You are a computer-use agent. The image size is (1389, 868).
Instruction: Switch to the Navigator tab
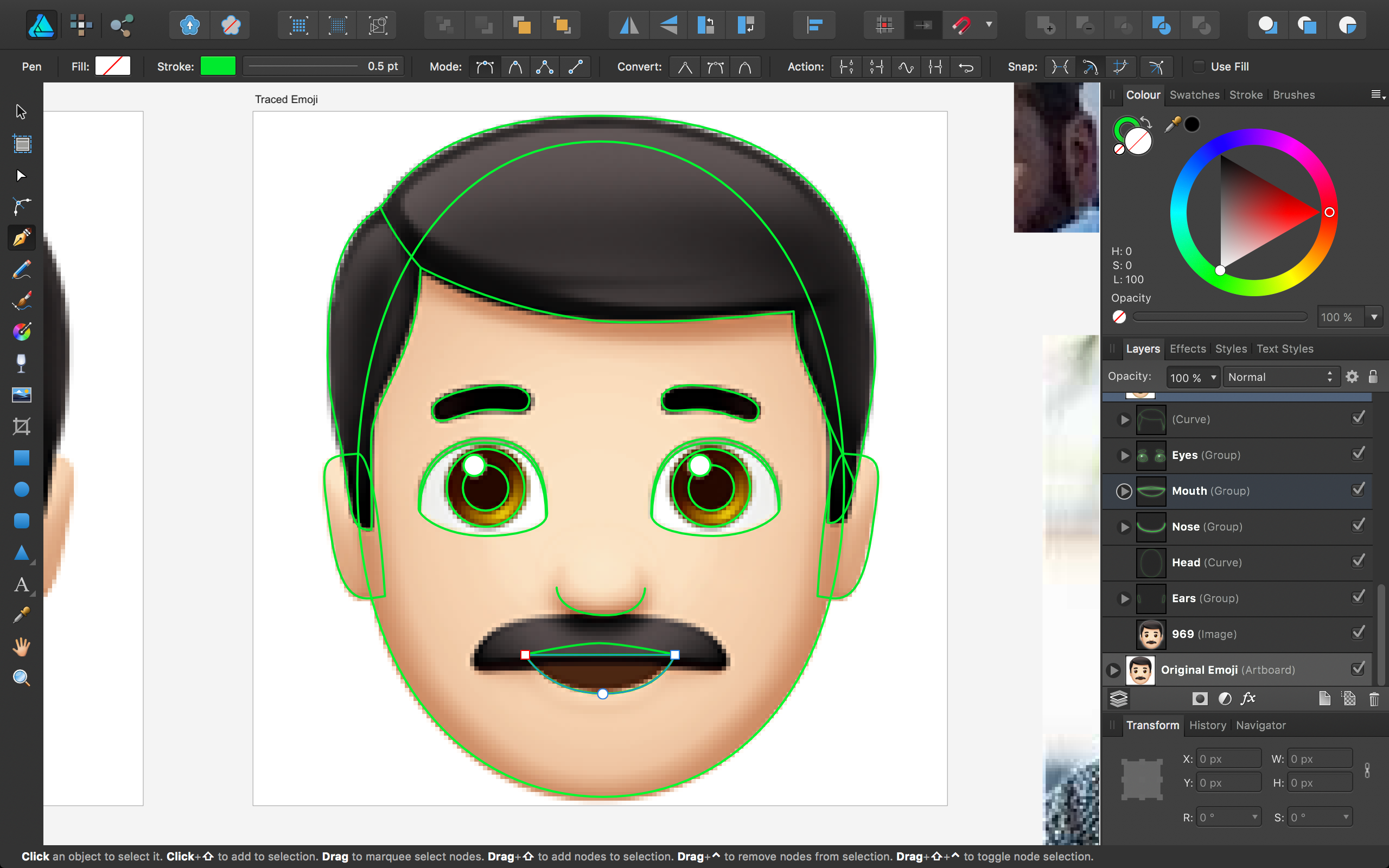tap(1260, 725)
